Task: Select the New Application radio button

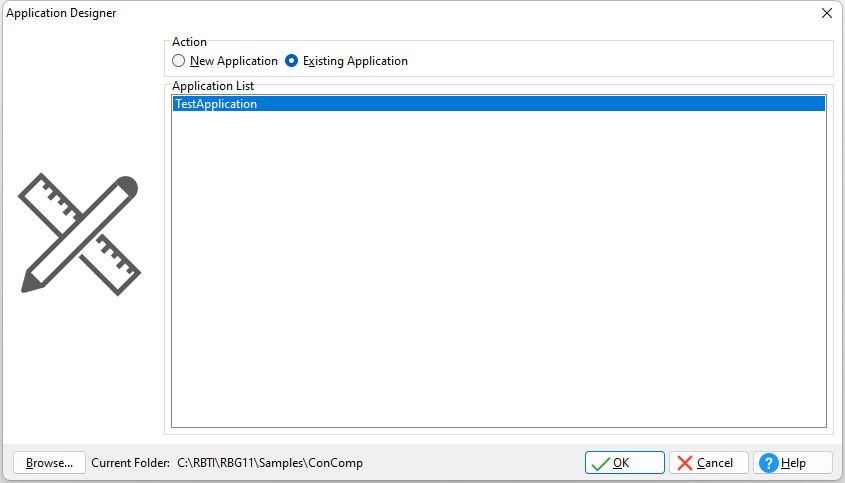Action: pos(178,61)
